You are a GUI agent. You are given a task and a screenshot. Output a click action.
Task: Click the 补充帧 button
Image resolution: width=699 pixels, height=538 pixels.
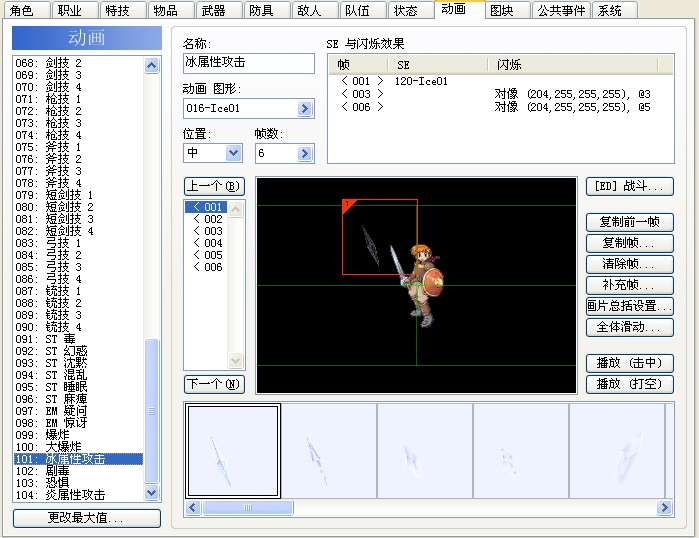[x=629, y=285]
